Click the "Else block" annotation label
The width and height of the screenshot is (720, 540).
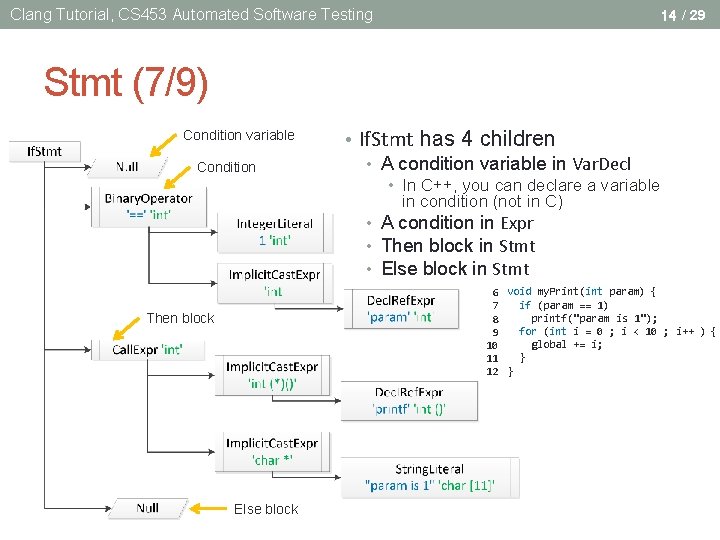[x=266, y=509]
